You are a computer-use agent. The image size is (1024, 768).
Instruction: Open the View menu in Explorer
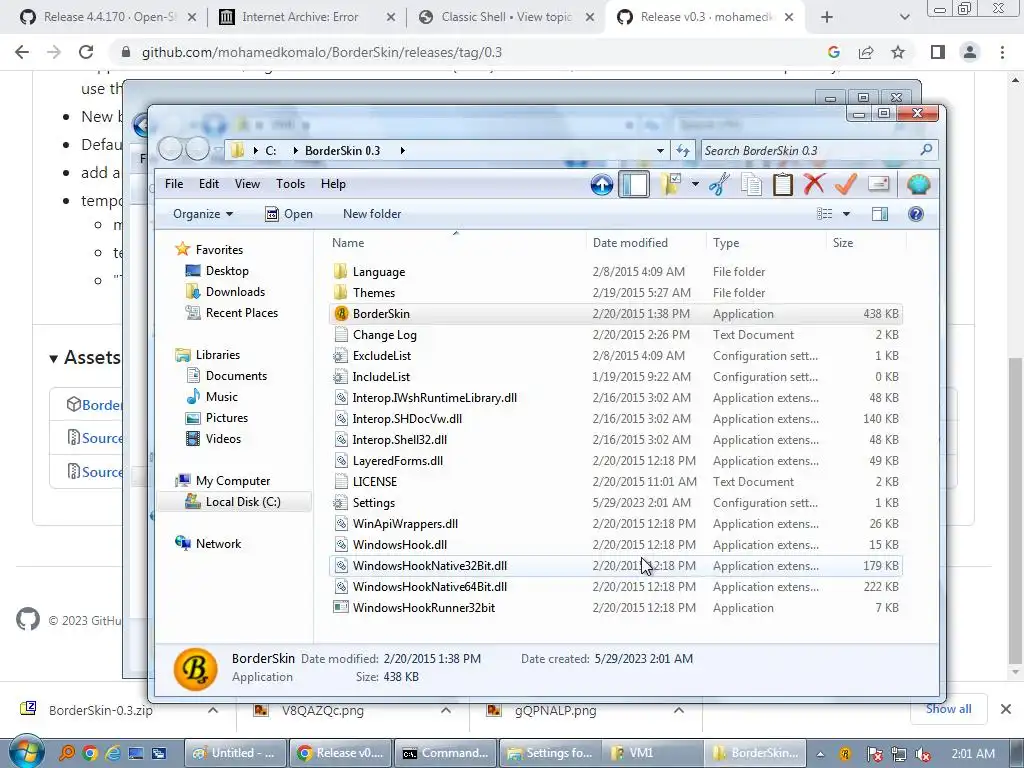tap(248, 184)
